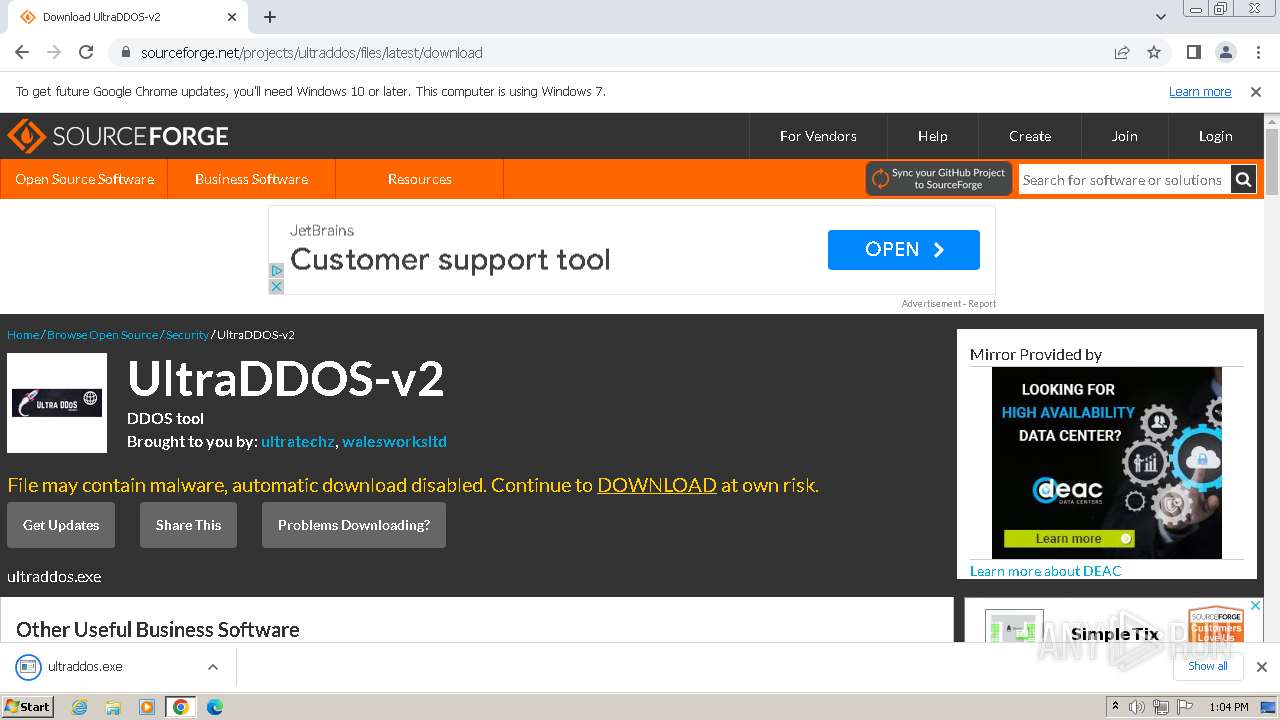Open Business Software tab
The height and width of the screenshot is (720, 1280).
tap(251, 179)
